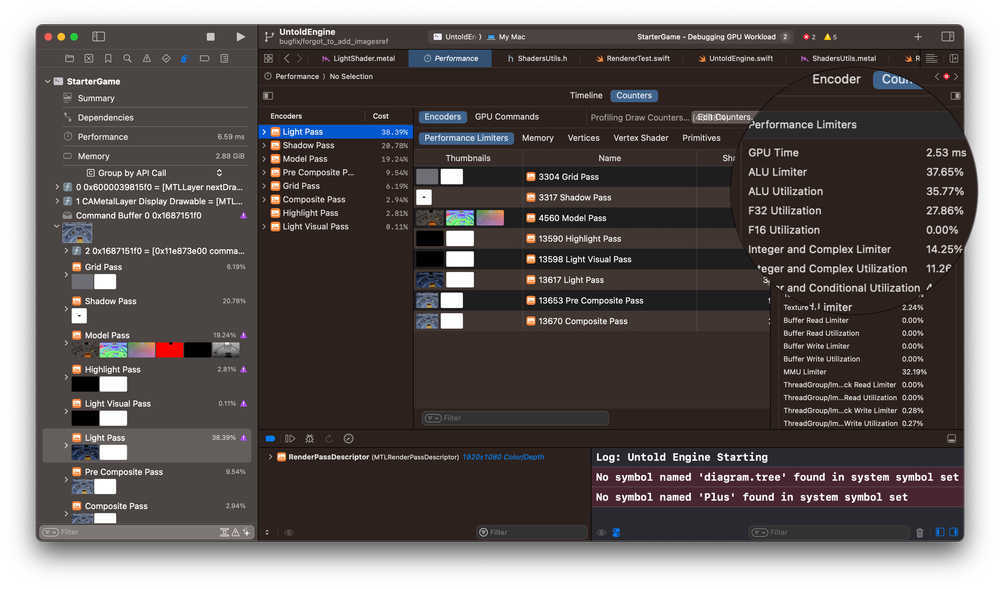Viewport: 1000px width, 589px height.
Task: Click the Vertex Shader counters tab
Action: tap(640, 138)
